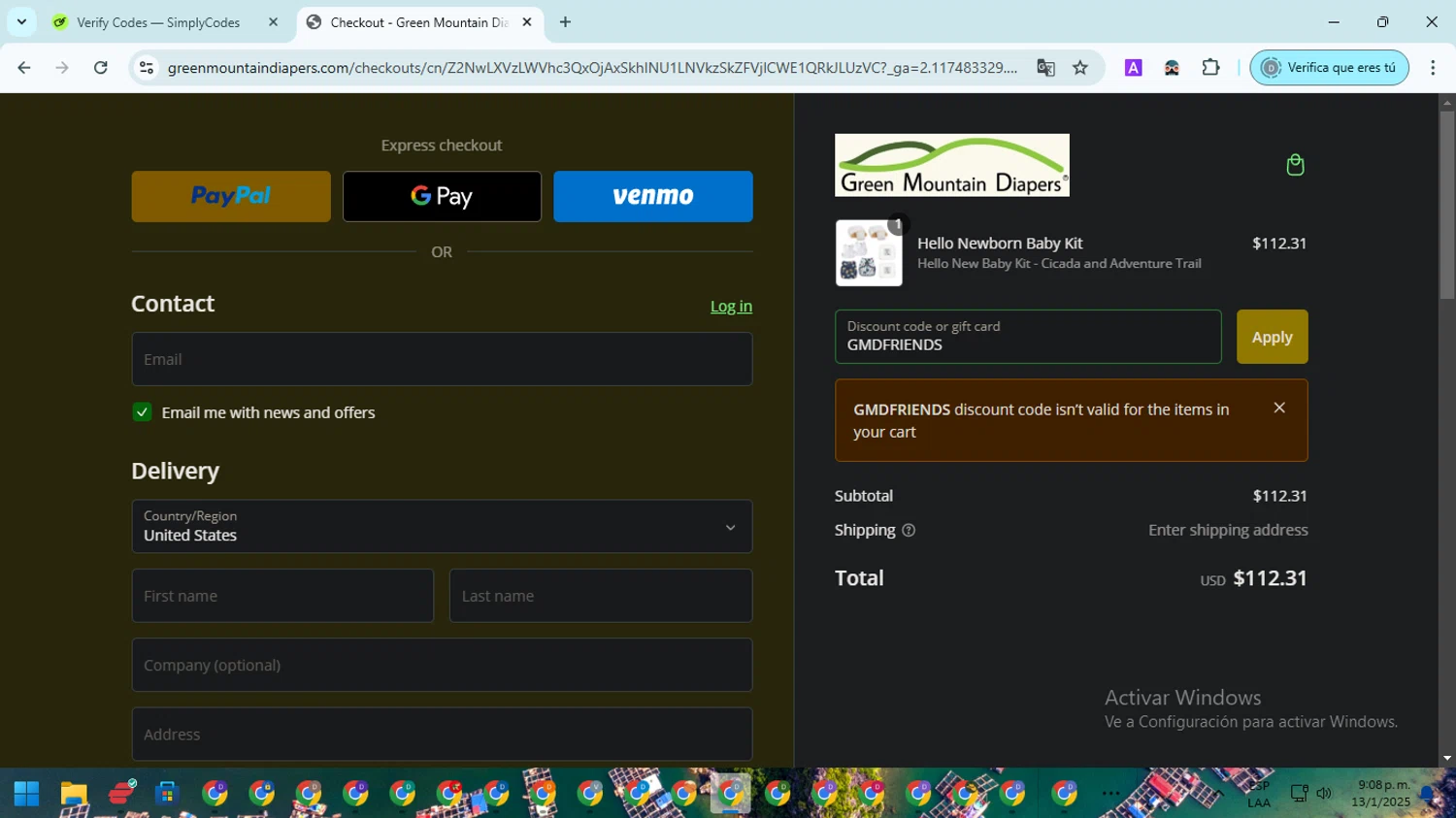This screenshot has width=1456, height=818.
Task: Click the shipping help question icon
Action: pyautogui.click(x=909, y=531)
